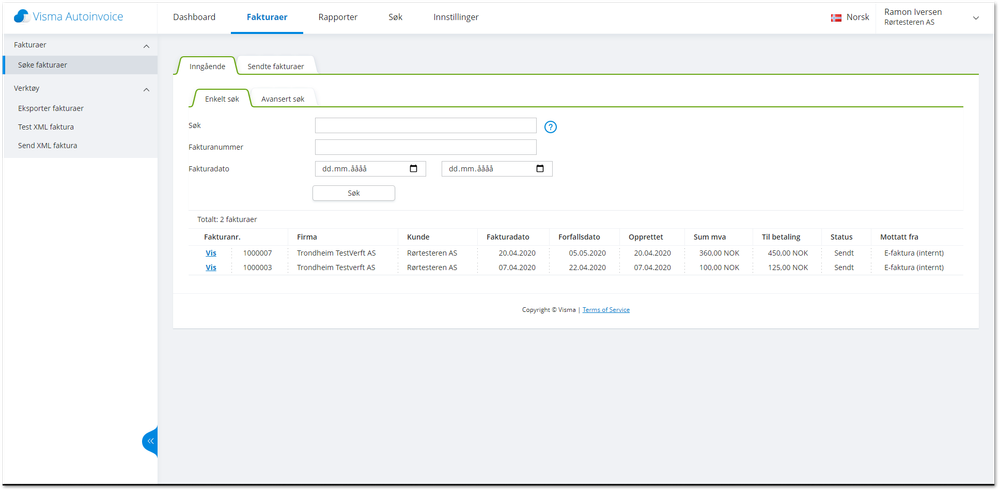Screen dimensions: 999x490
Task: Open the Terms of Service link
Action: point(606,310)
